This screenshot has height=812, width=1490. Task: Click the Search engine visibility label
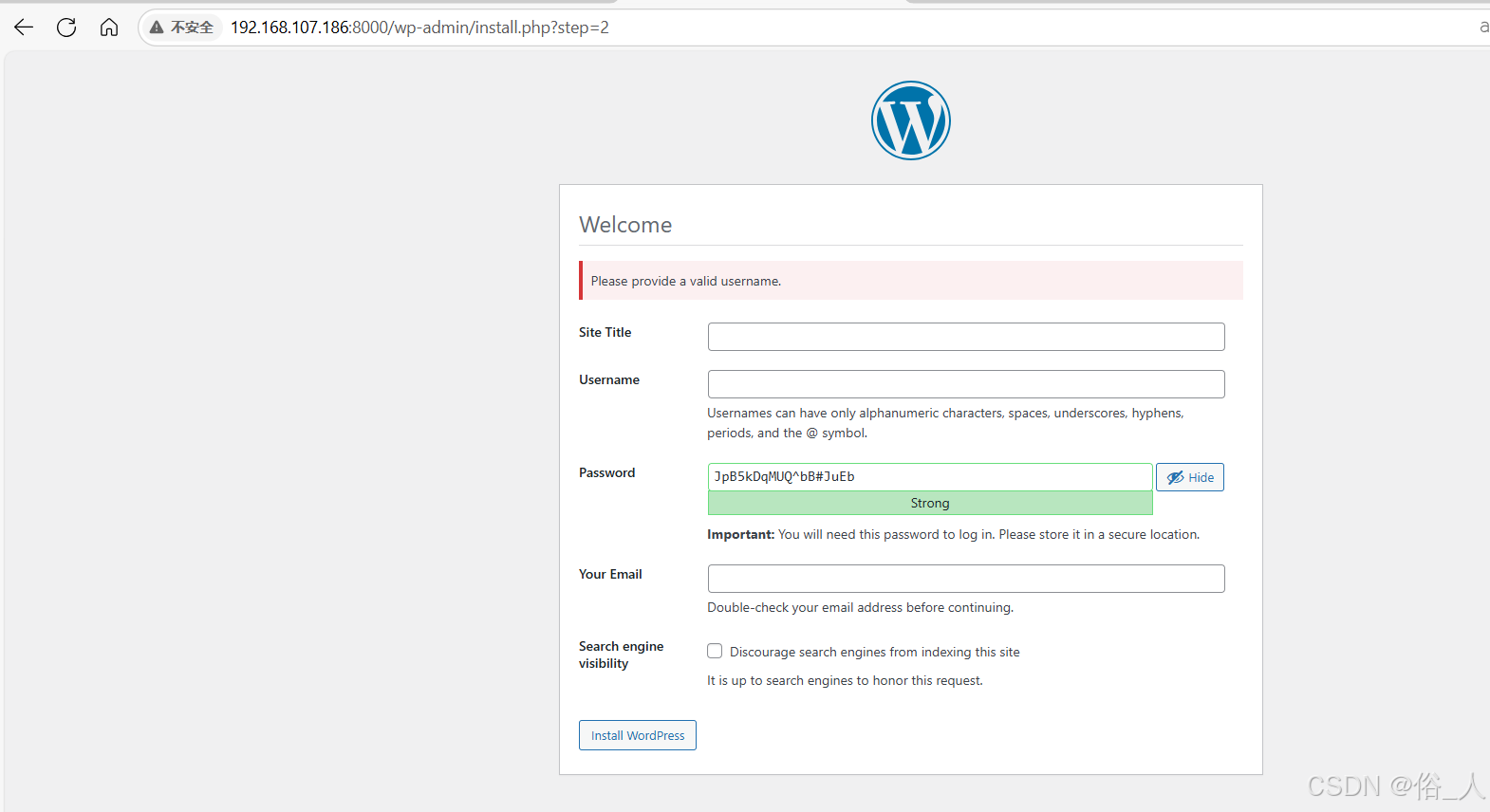(x=622, y=655)
